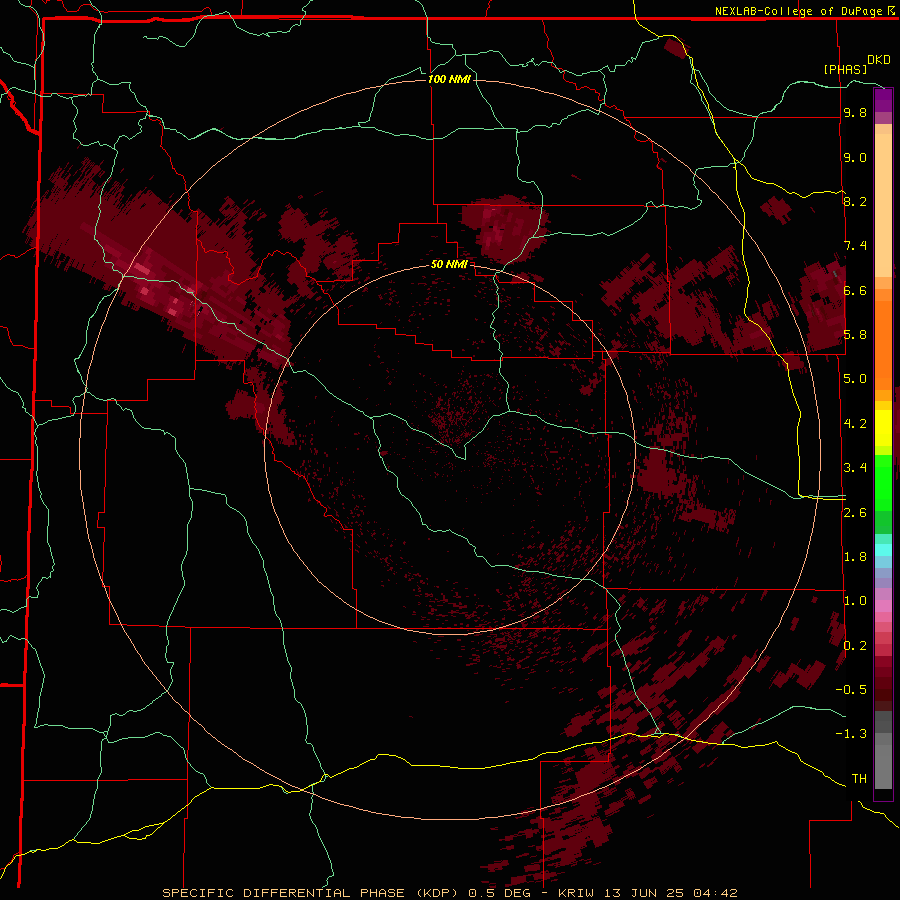Pick the cyan band of the color bar

(883, 550)
